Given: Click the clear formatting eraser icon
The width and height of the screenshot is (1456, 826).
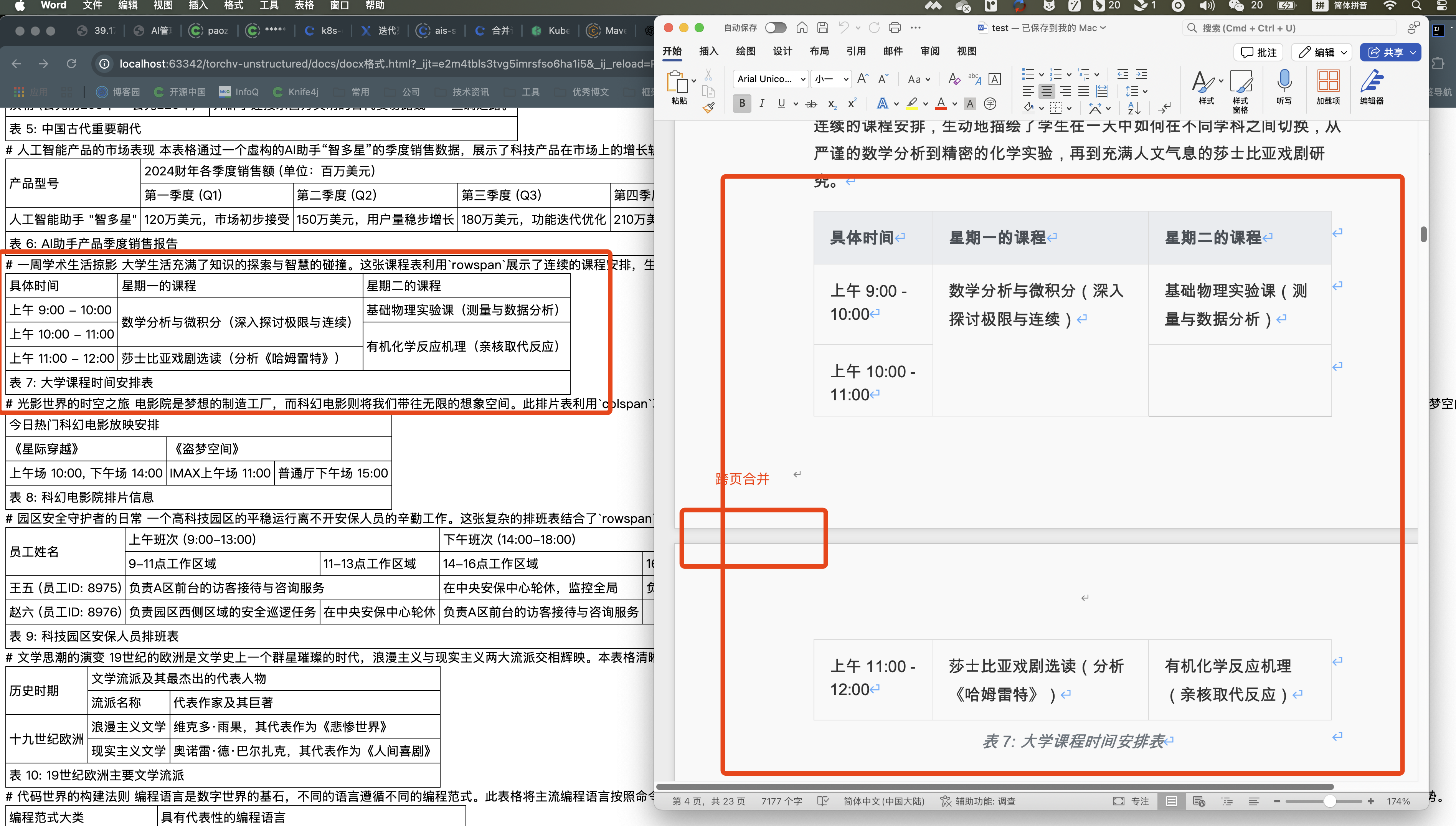Looking at the screenshot, I should (x=954, y=79).
